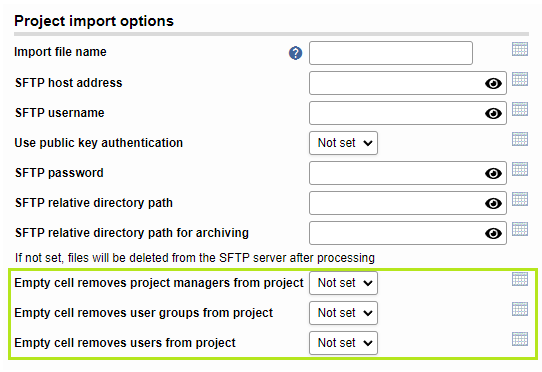Screen dimensions: 542x372
Task: Click table icon in SFTP relative directory path row
Action: click(520, 199)
